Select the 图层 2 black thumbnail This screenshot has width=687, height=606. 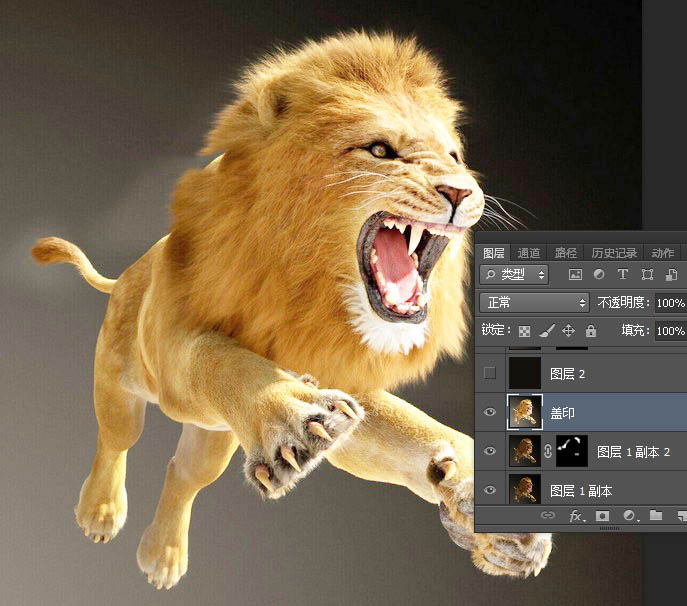(525, 373)
